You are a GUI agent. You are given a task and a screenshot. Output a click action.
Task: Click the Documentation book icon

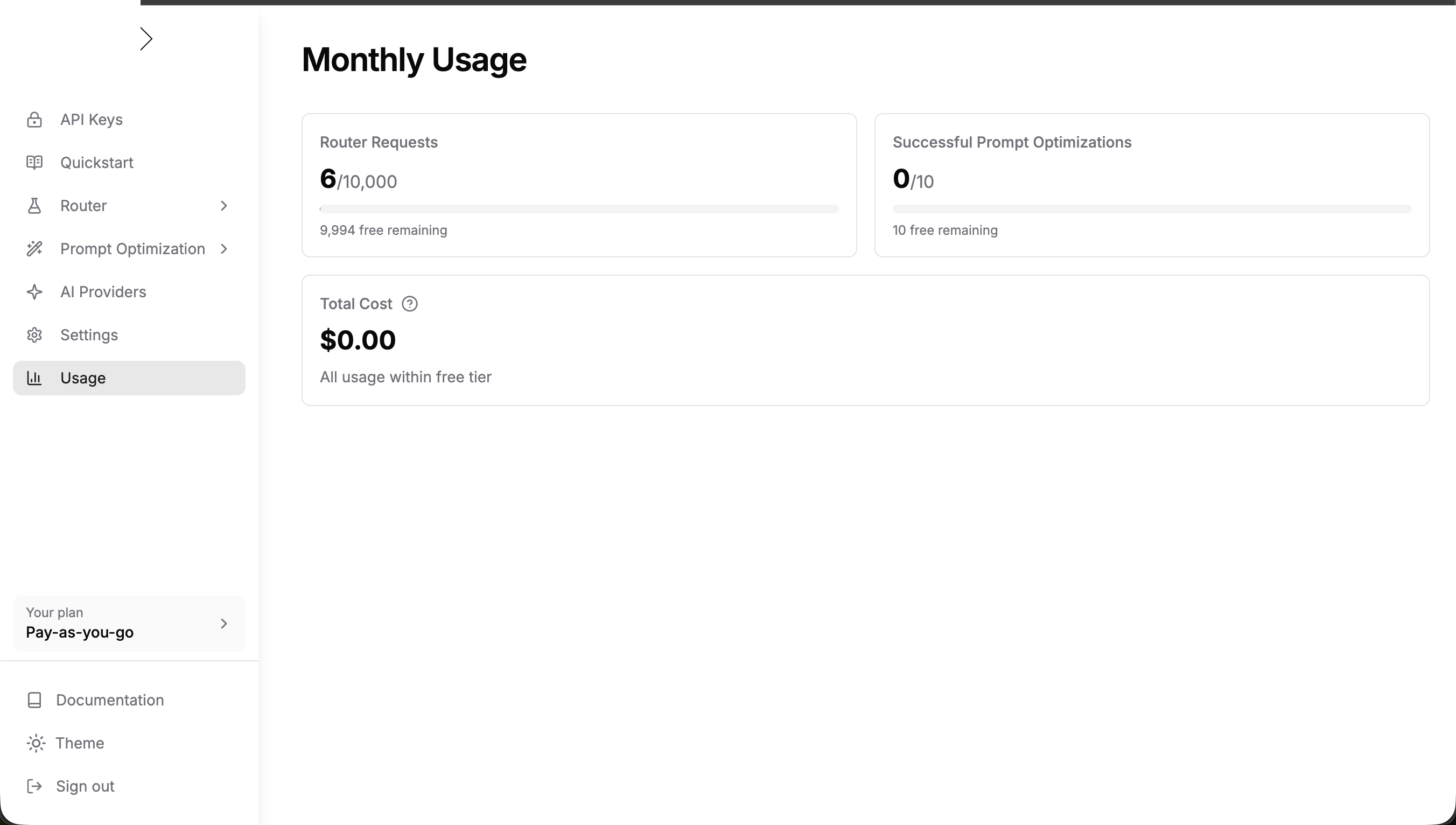pos(34,700)
